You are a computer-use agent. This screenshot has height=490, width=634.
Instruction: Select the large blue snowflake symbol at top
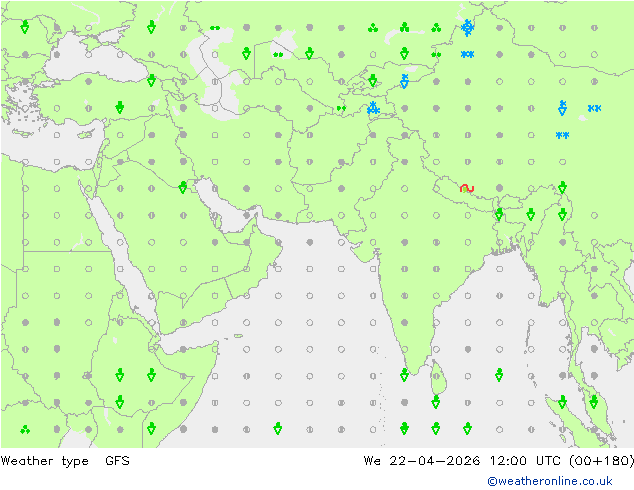coord(467,27)
